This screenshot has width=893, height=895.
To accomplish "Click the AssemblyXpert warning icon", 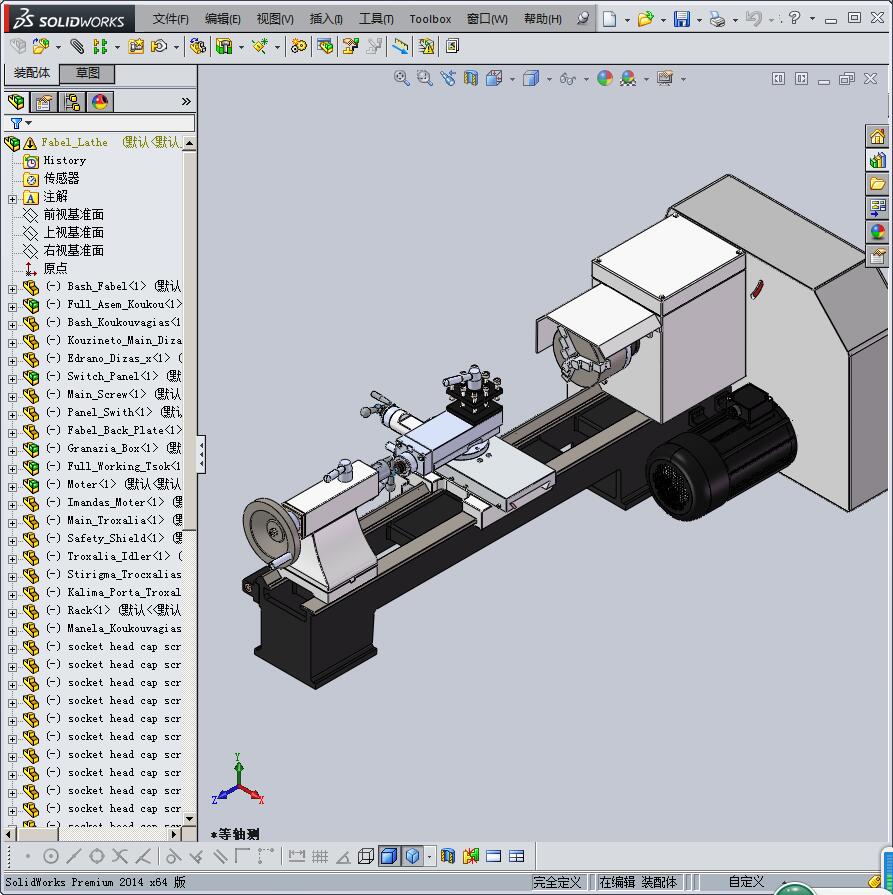I will (x=426, y=46).
